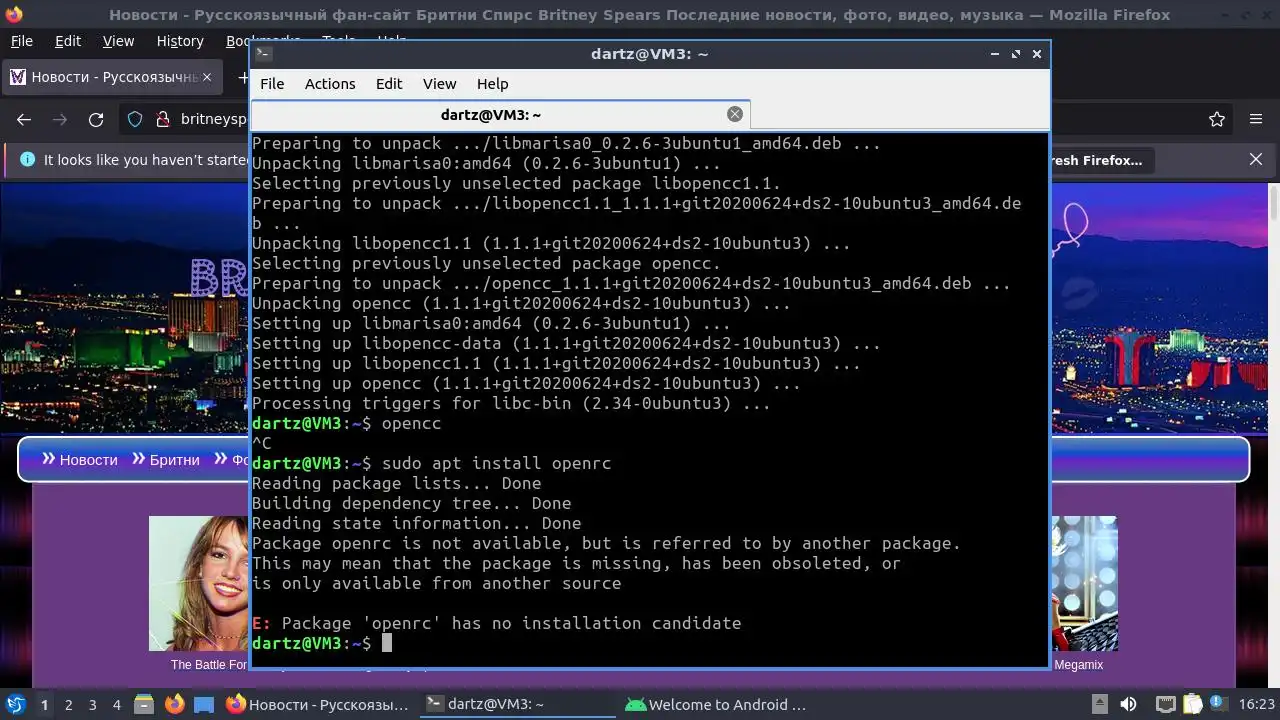The width and height of the screenshot is (1280, 720).
Task: Activate the Firefox Новости taskbar entry
Action: tap(318, 704)
